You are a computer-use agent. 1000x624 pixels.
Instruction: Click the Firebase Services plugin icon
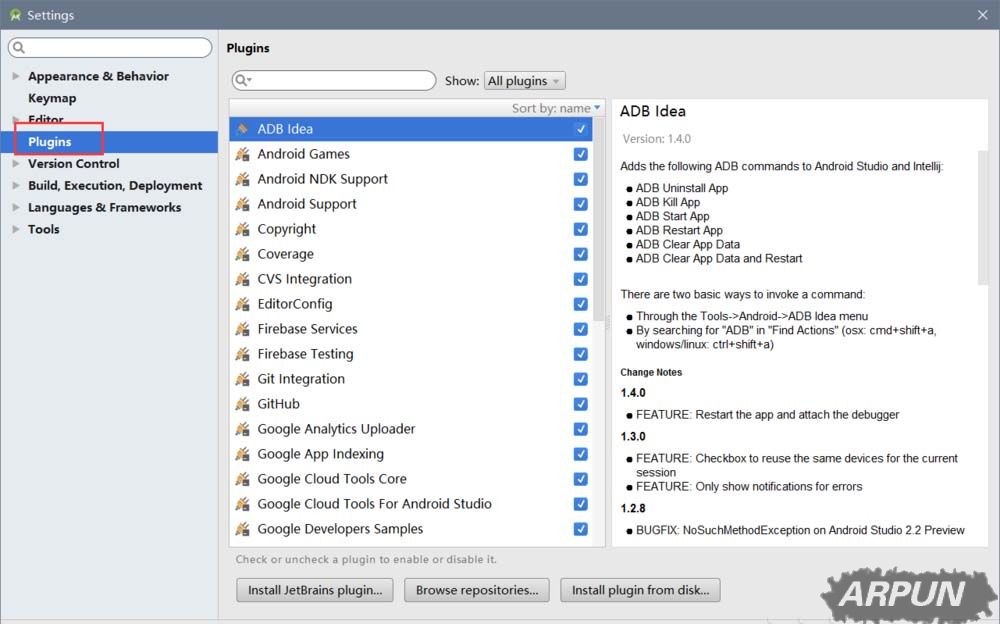[242, 329]
